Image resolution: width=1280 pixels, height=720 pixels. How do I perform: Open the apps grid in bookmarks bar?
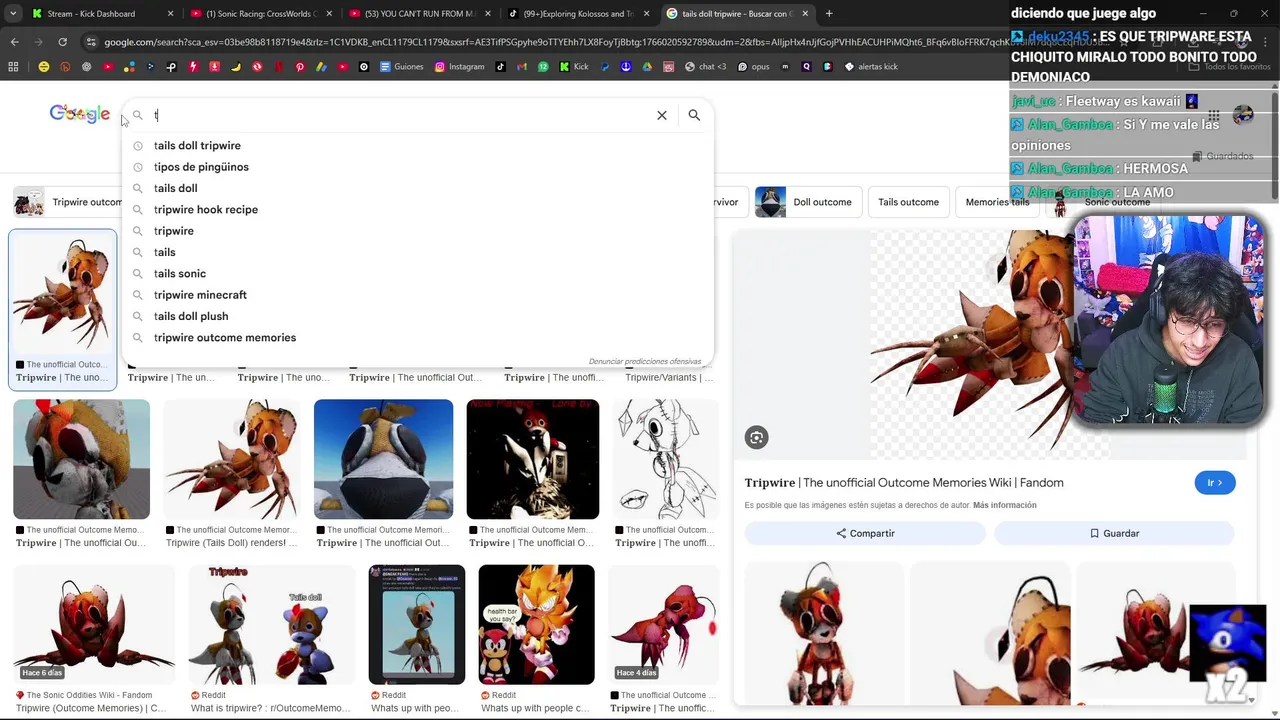click(x=13, y=67)
